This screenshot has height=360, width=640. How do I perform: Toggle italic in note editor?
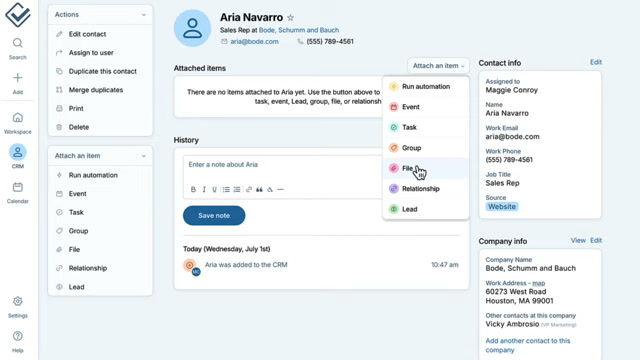(204, 189)
